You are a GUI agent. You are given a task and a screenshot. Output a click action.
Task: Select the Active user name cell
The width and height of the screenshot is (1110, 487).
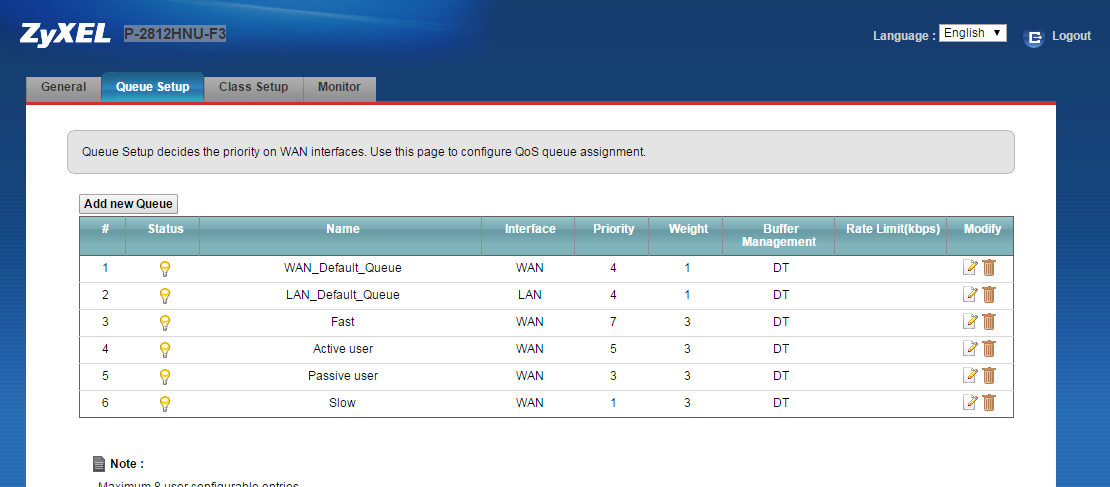(343, 349)
